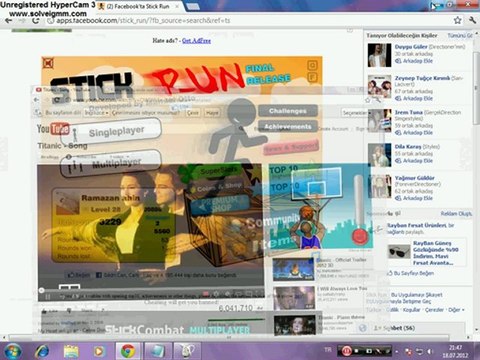Toggle the Stick Run sound mute icon

coord(48,63)
